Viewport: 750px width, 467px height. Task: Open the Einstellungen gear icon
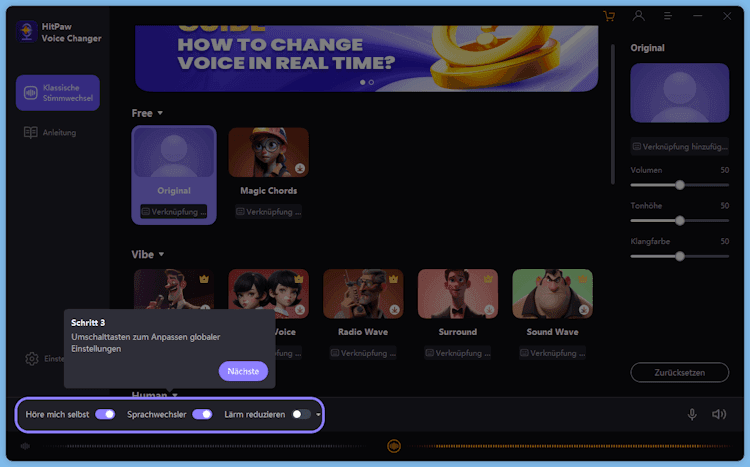coord(32,359)
